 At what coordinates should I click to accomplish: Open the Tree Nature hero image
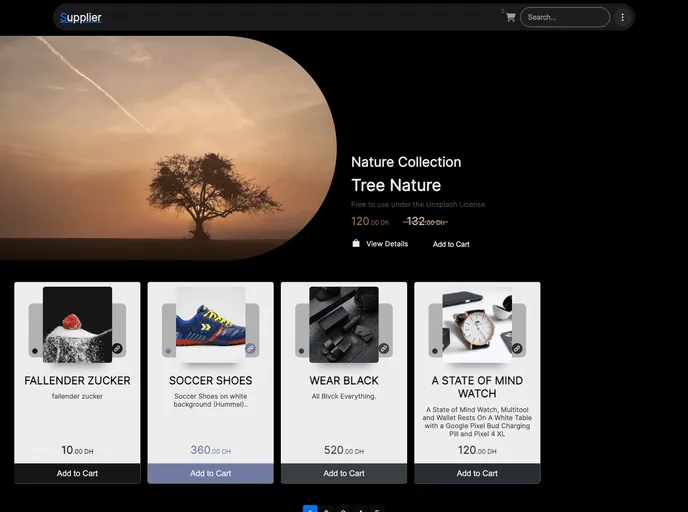[168, 148]
